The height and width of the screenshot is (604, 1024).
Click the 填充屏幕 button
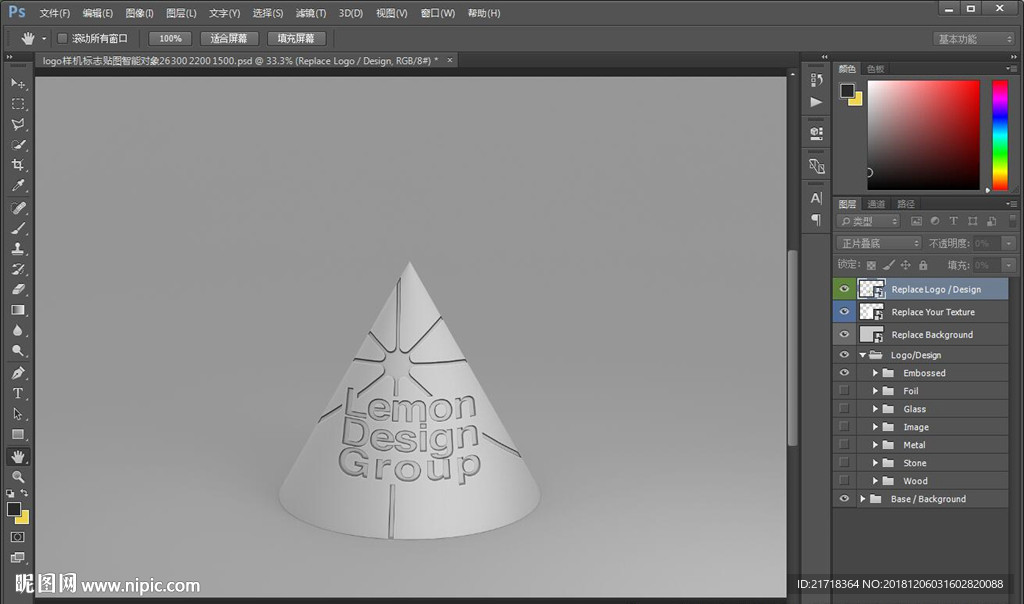(296, 38)
